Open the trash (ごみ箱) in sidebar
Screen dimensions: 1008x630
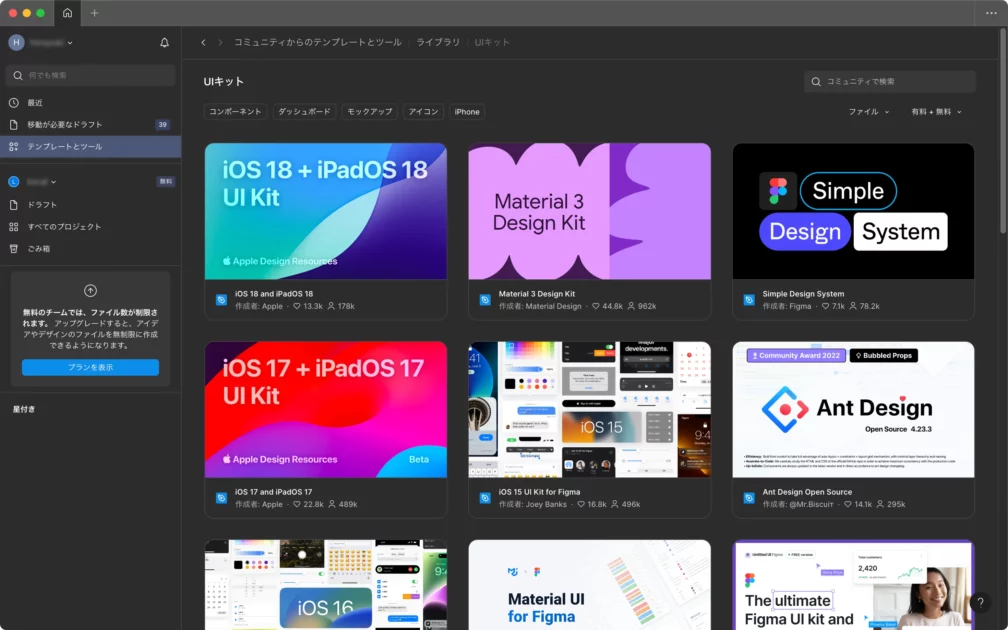coord(38,248)
